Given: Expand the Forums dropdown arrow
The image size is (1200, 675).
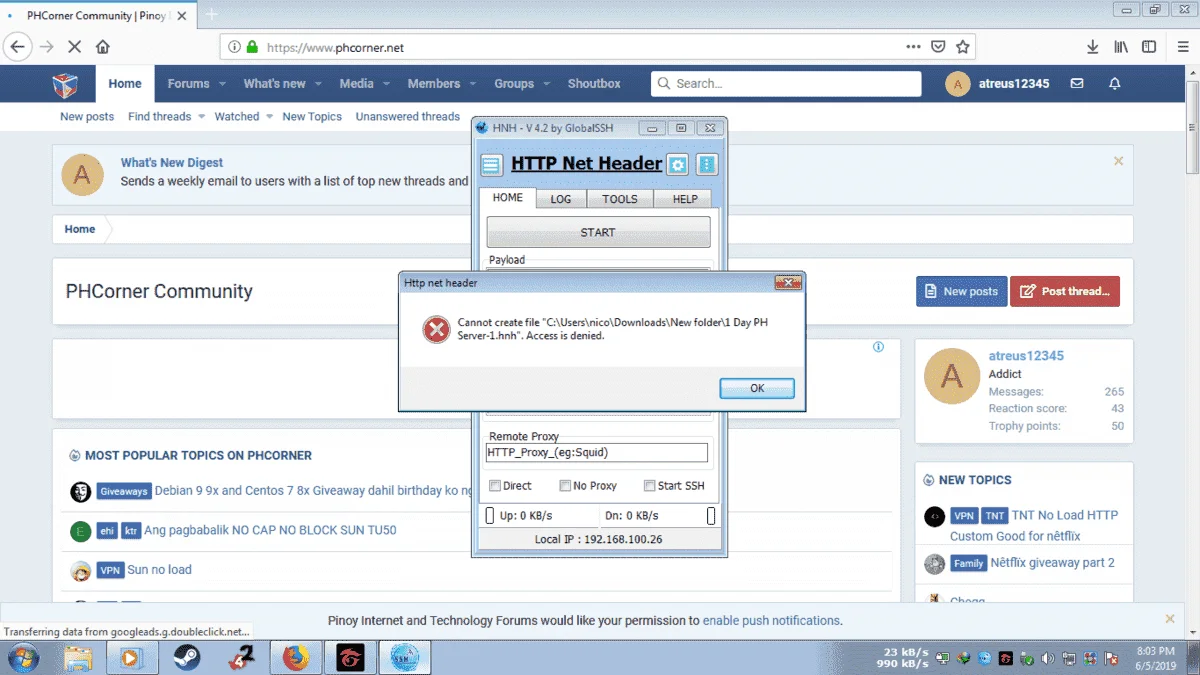Looking at the screenshot, I should point(222,84).
